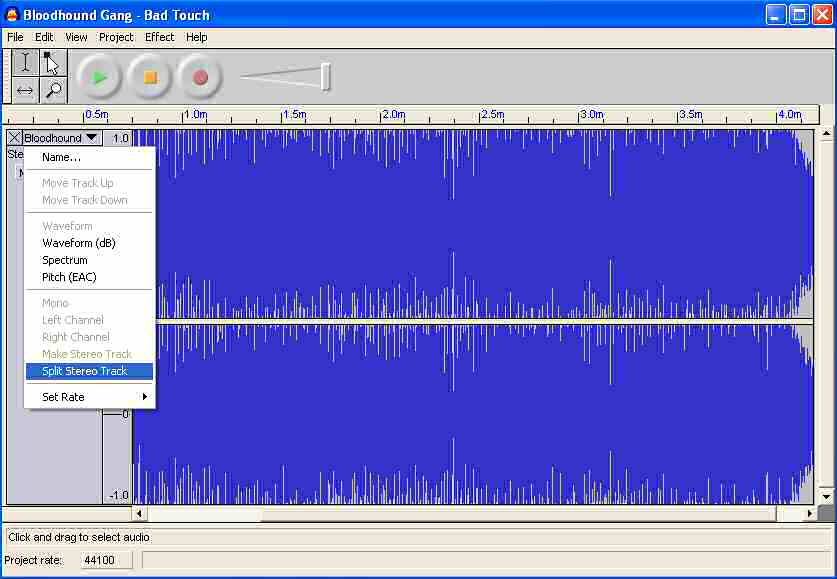
Task: Choose Make Stereo Track
Action: click(90, 354)
